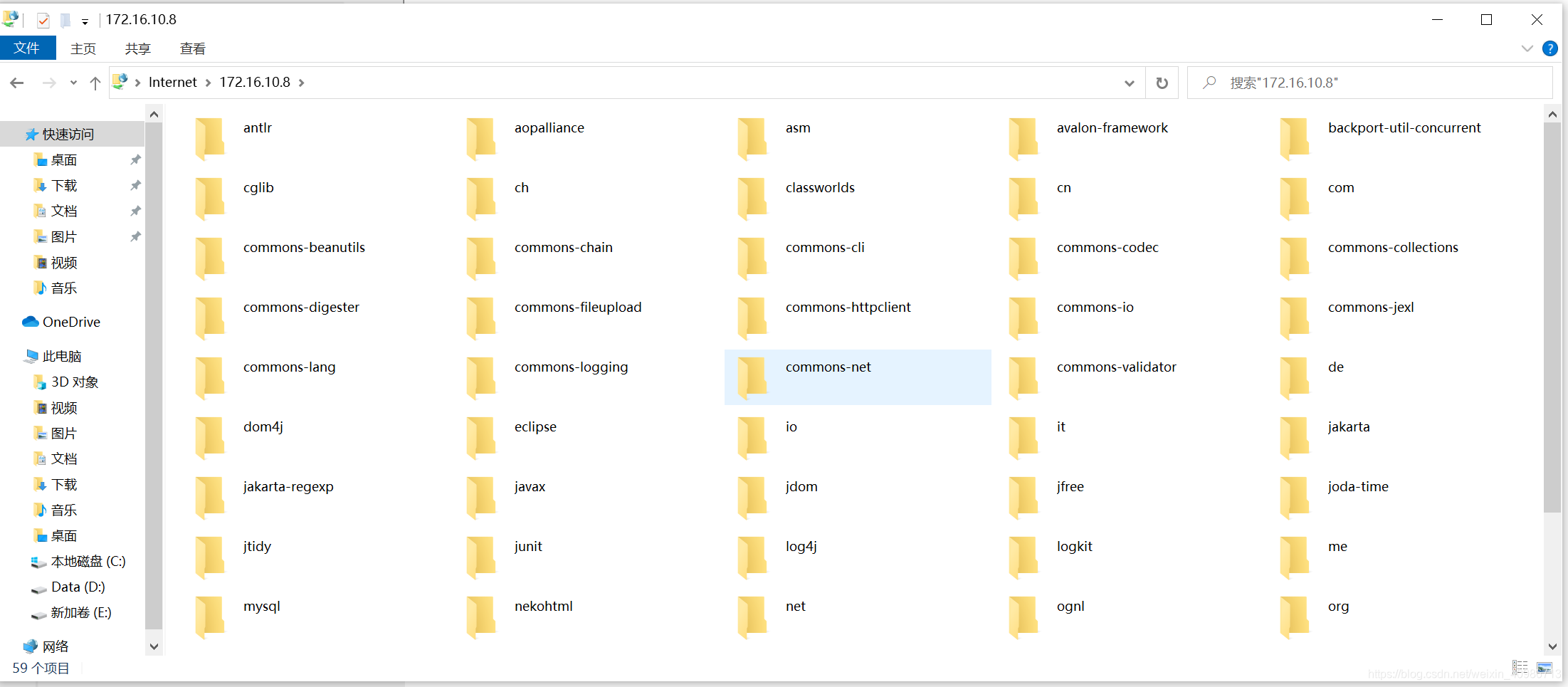The image size is (1568, 687).
Task: Select the commons-net folder
Action: coord(858,377)
